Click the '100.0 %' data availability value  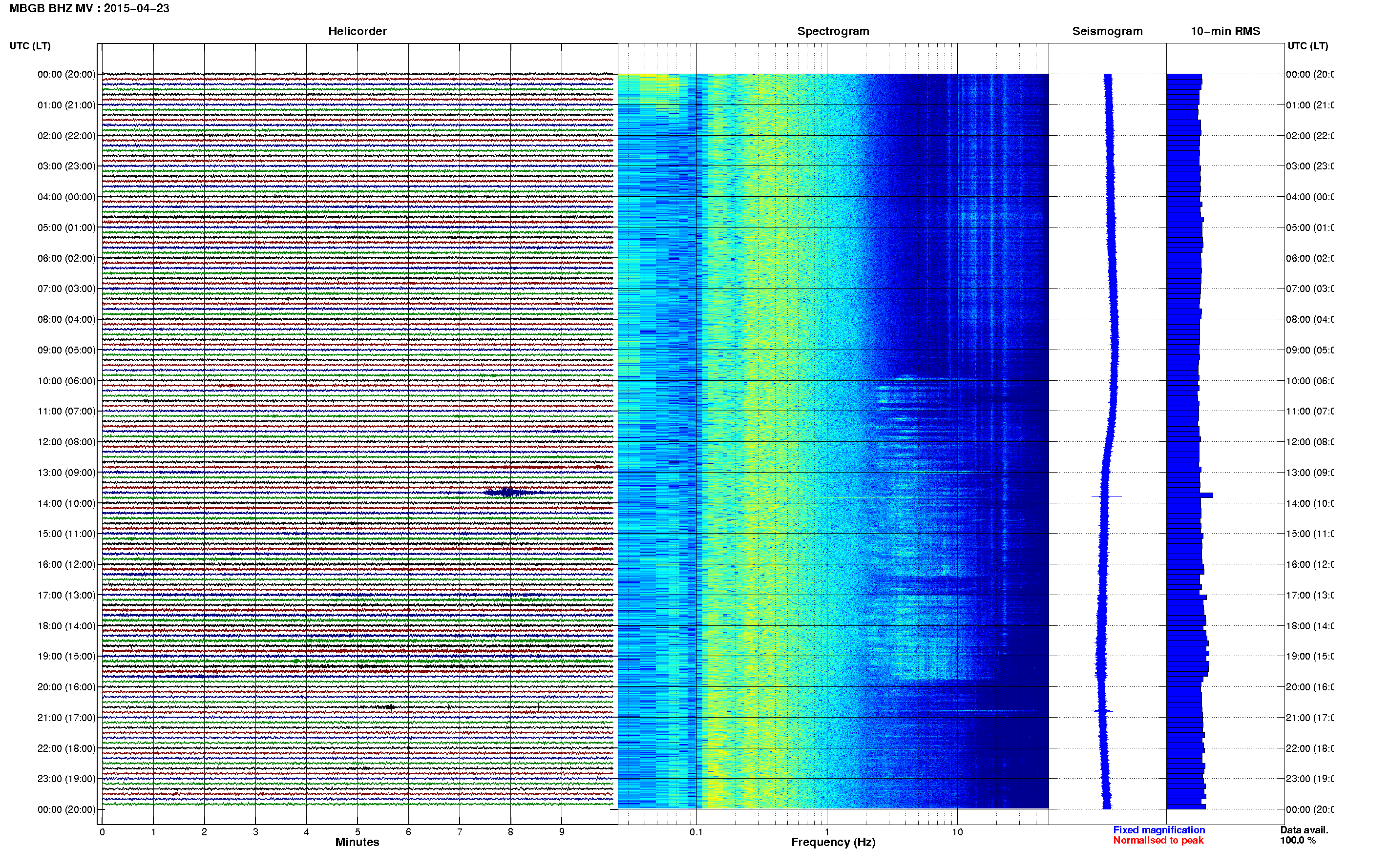tap(1298, 841)
